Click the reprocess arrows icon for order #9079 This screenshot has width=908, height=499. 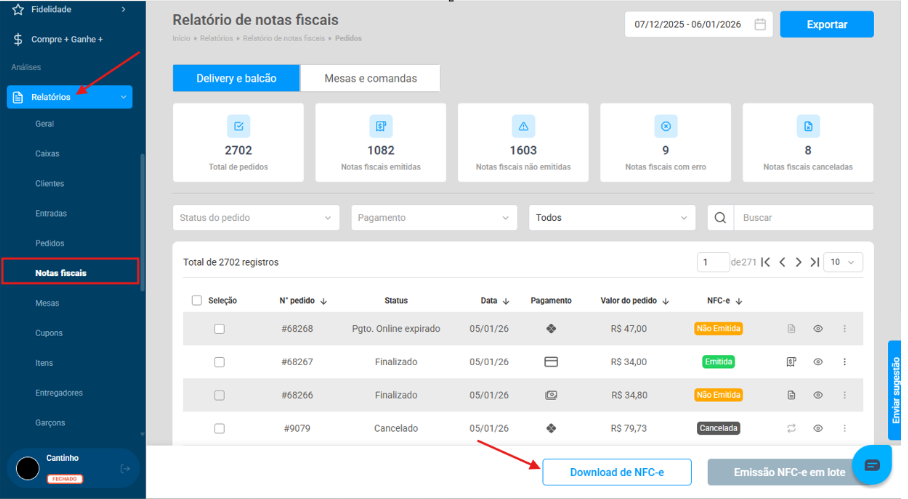pyautogui.click(x=791, y=428)
